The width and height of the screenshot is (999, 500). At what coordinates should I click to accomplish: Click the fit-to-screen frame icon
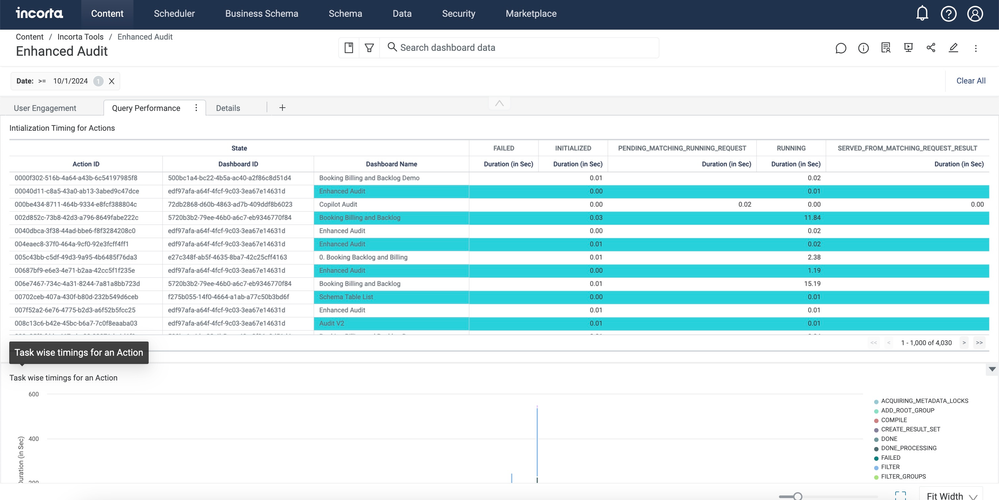[900, 496]
